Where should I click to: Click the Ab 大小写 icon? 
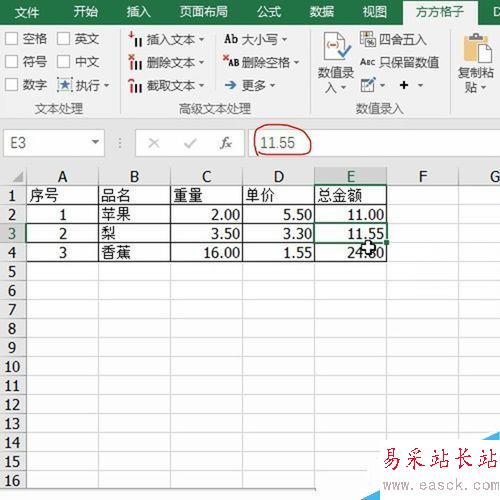click(231, 39)
